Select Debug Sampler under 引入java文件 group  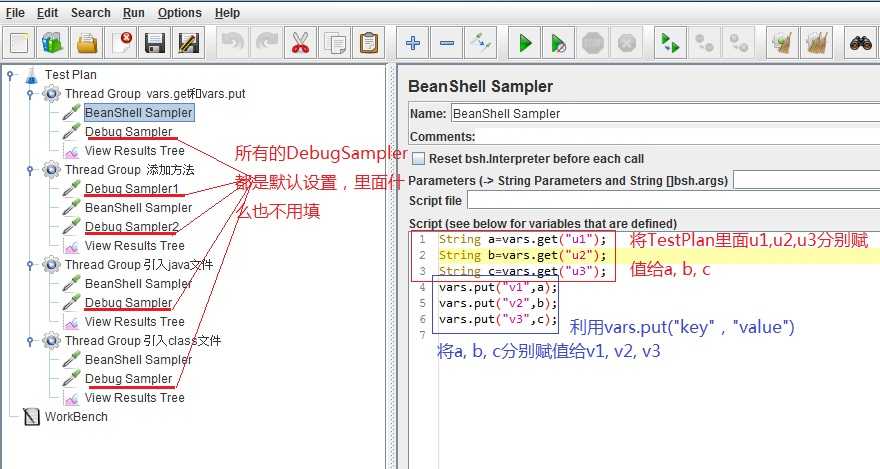pyautogui.click(x=129, y=302)
